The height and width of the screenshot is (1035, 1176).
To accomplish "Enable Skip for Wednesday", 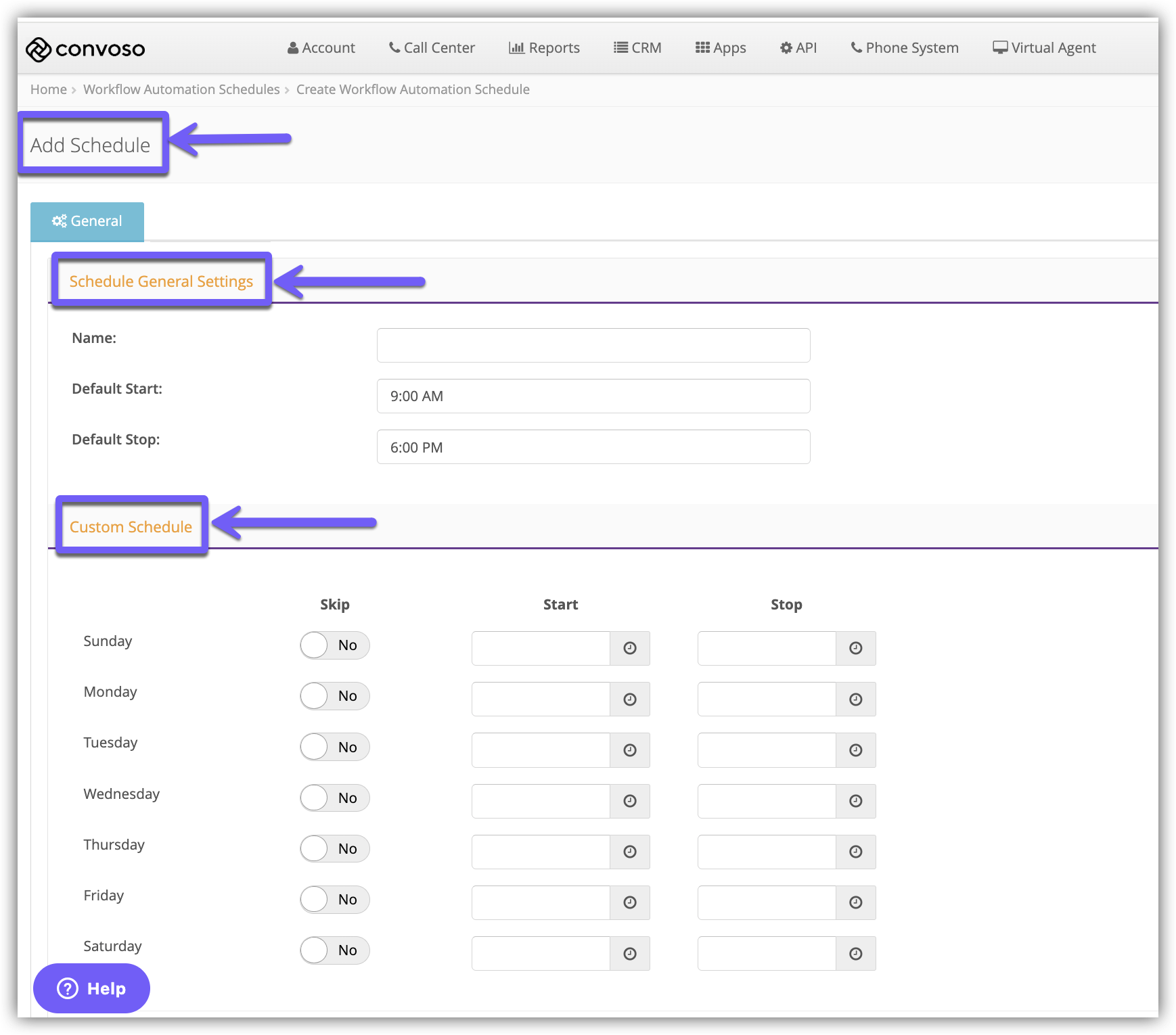I will click(x=334, y=798).
